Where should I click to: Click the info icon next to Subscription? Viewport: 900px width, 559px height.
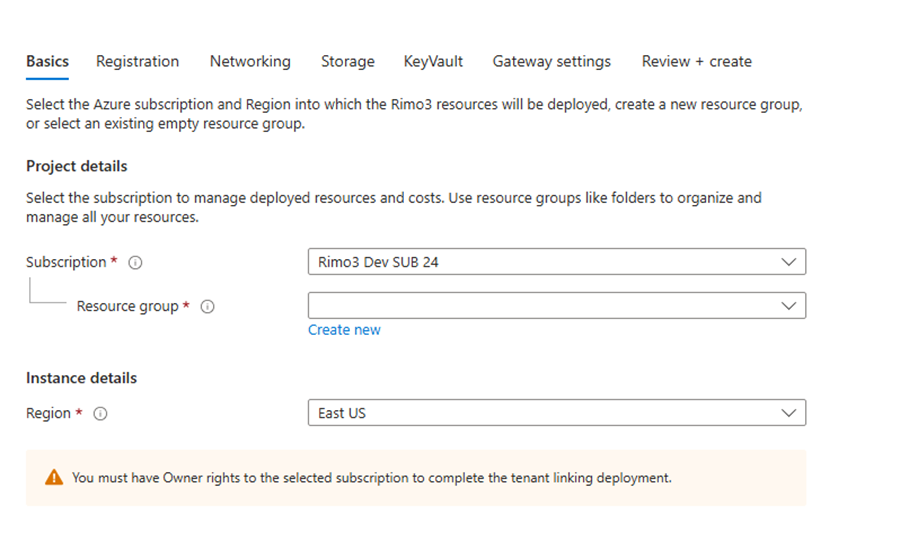(x=136, y=263)
